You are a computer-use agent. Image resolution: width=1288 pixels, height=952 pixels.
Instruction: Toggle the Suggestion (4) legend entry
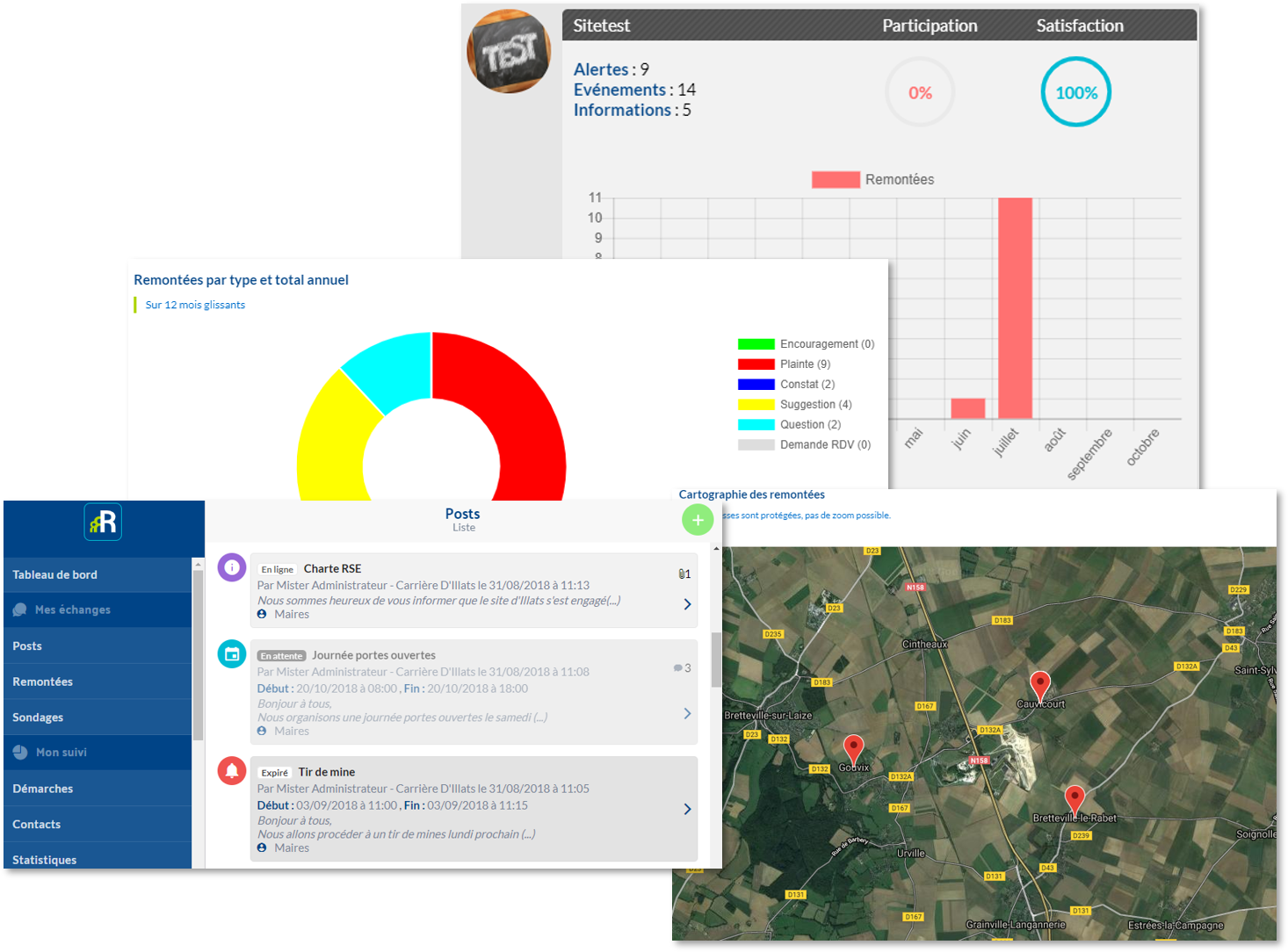[795, 405]
